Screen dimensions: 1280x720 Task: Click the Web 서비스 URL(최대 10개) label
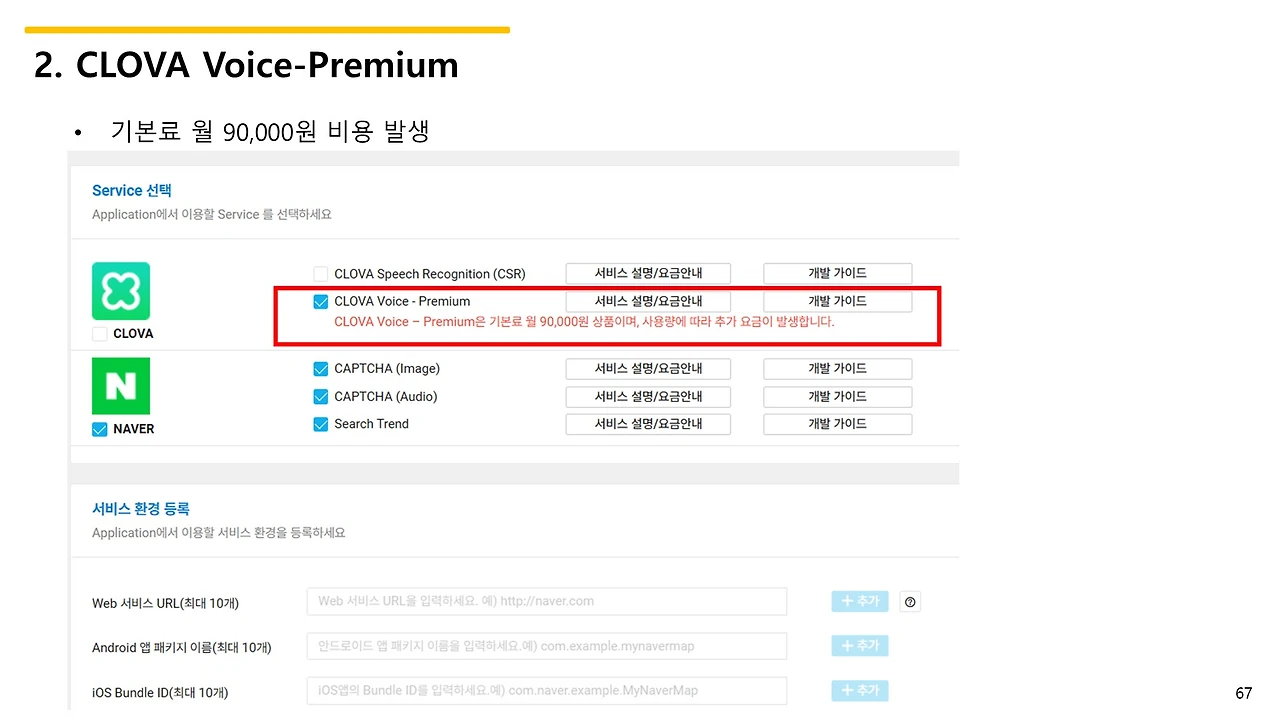(166, 603)
